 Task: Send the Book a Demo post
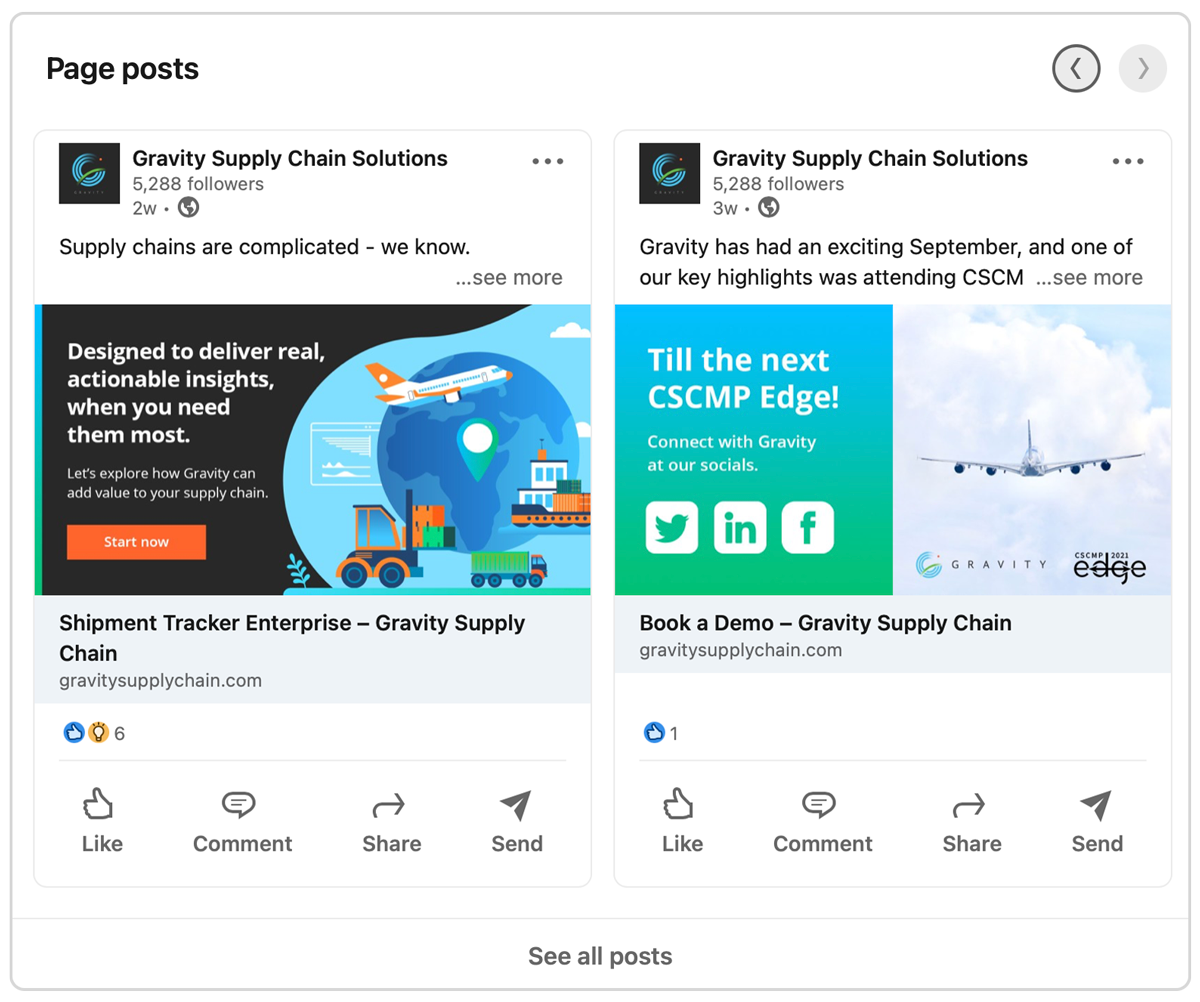tap(1097, 821)
